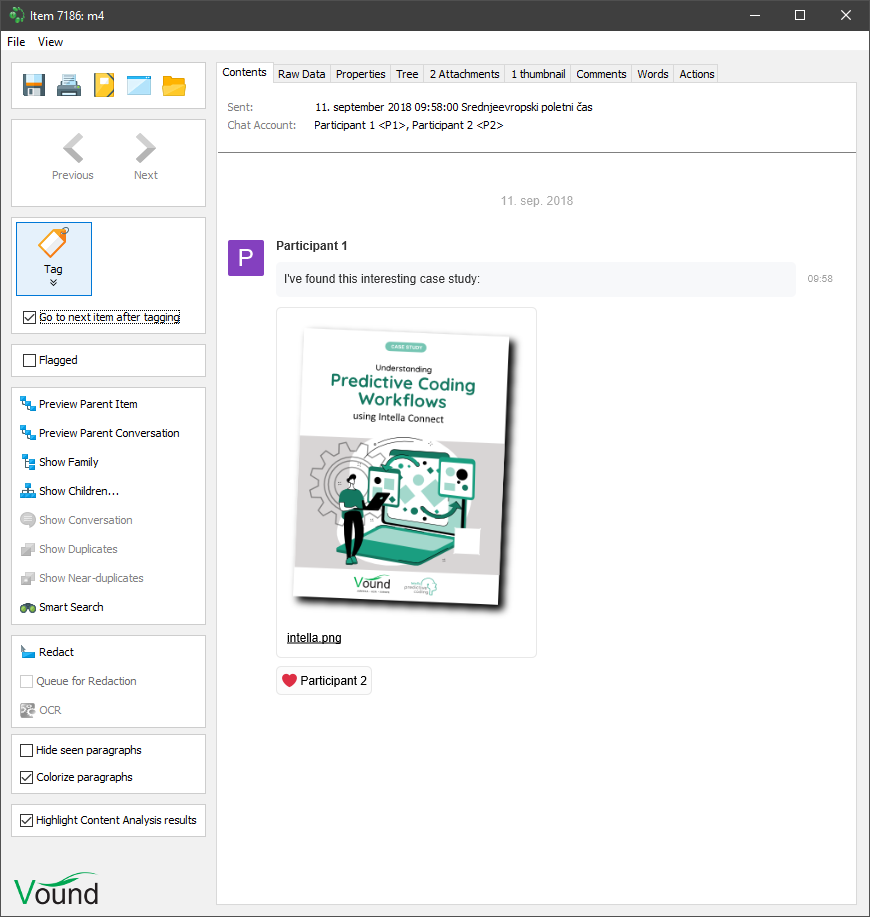Click the Redact tool
This screenshot has height=917, width=870.
(56, 652)
